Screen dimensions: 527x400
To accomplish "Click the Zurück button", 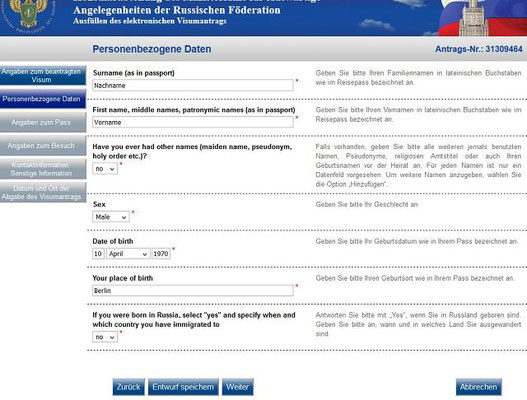I will 129,387.
